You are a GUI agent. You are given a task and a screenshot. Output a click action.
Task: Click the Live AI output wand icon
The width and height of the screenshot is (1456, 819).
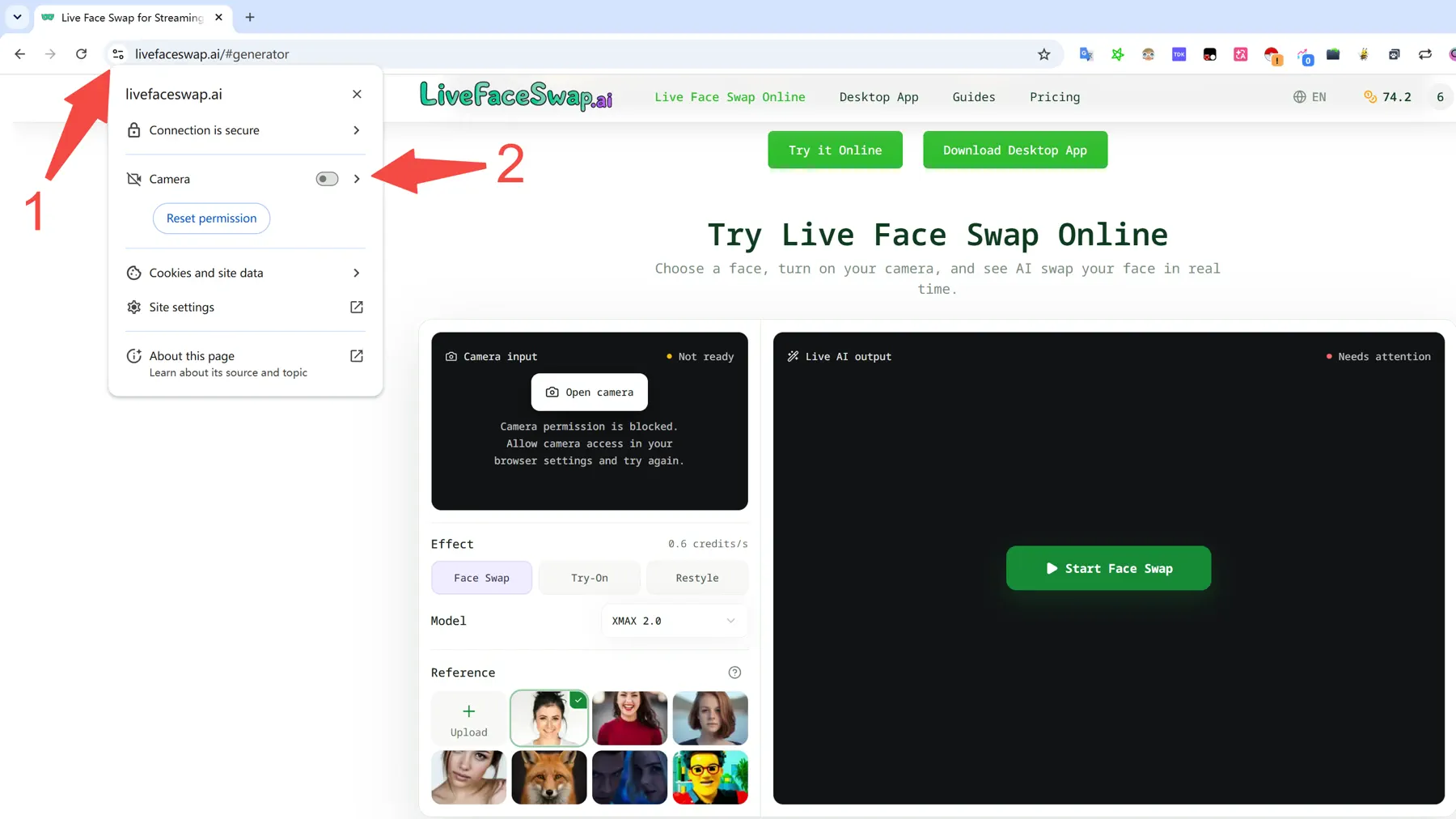pos(793,357)
